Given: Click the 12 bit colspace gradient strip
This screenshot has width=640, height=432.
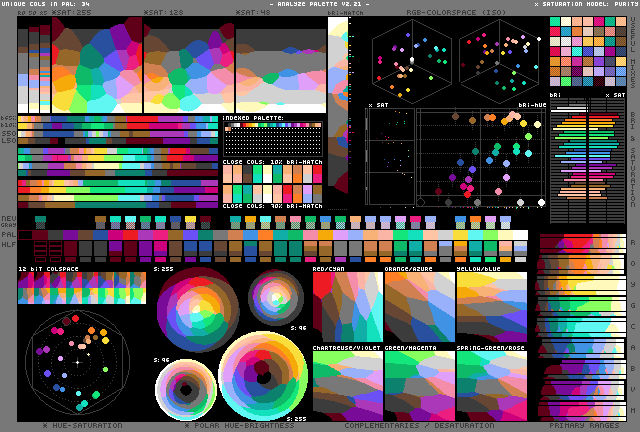Looking at the screenshot, I should [x=81, y=287].
